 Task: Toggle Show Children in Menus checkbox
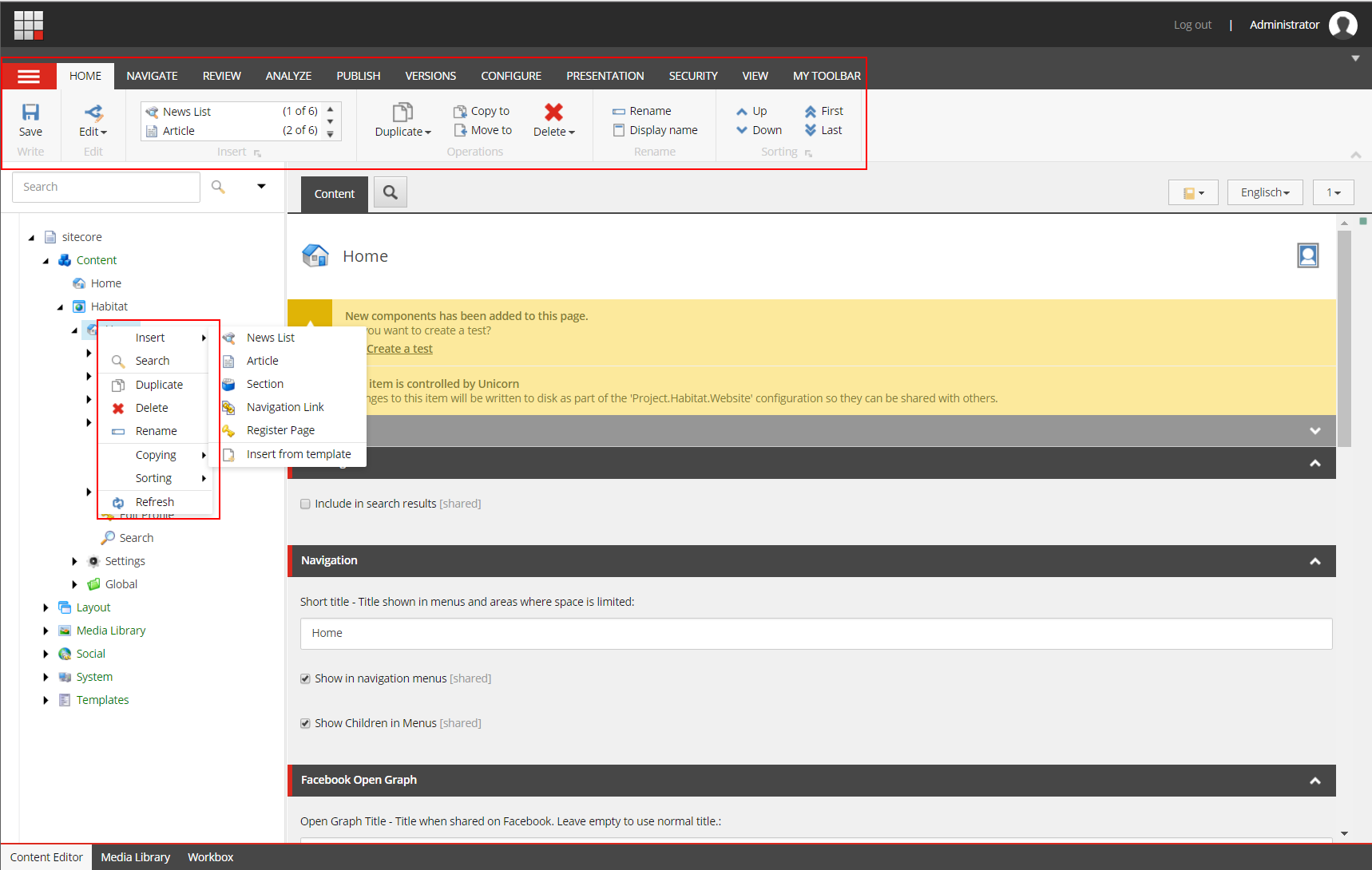[x=305, y=723]
